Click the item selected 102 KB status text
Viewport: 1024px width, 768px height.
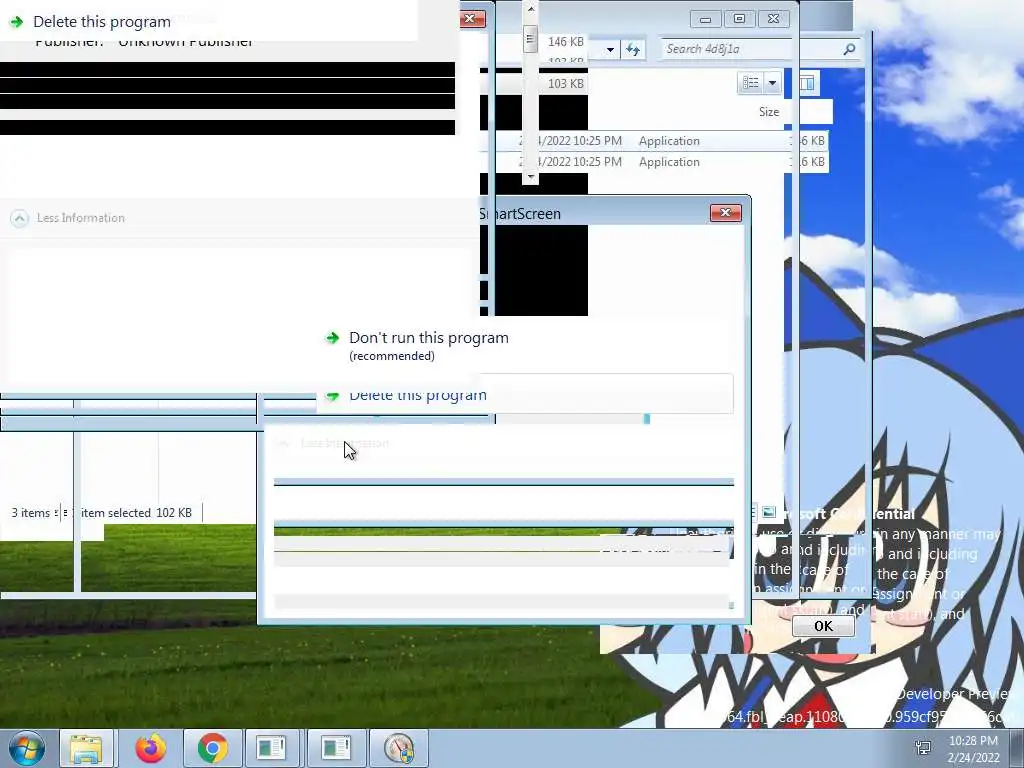coord(136,513)
